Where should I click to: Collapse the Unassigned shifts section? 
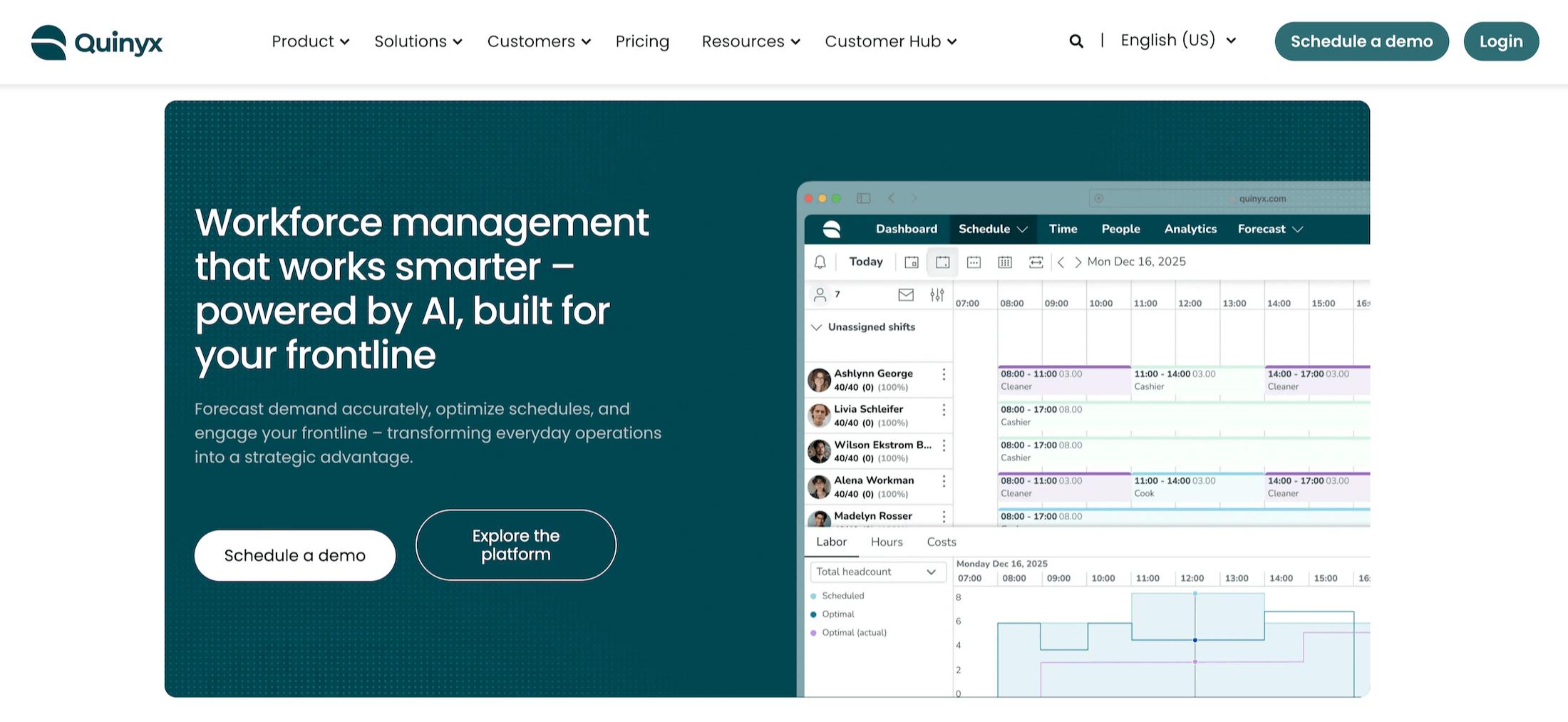coord(817,326)
